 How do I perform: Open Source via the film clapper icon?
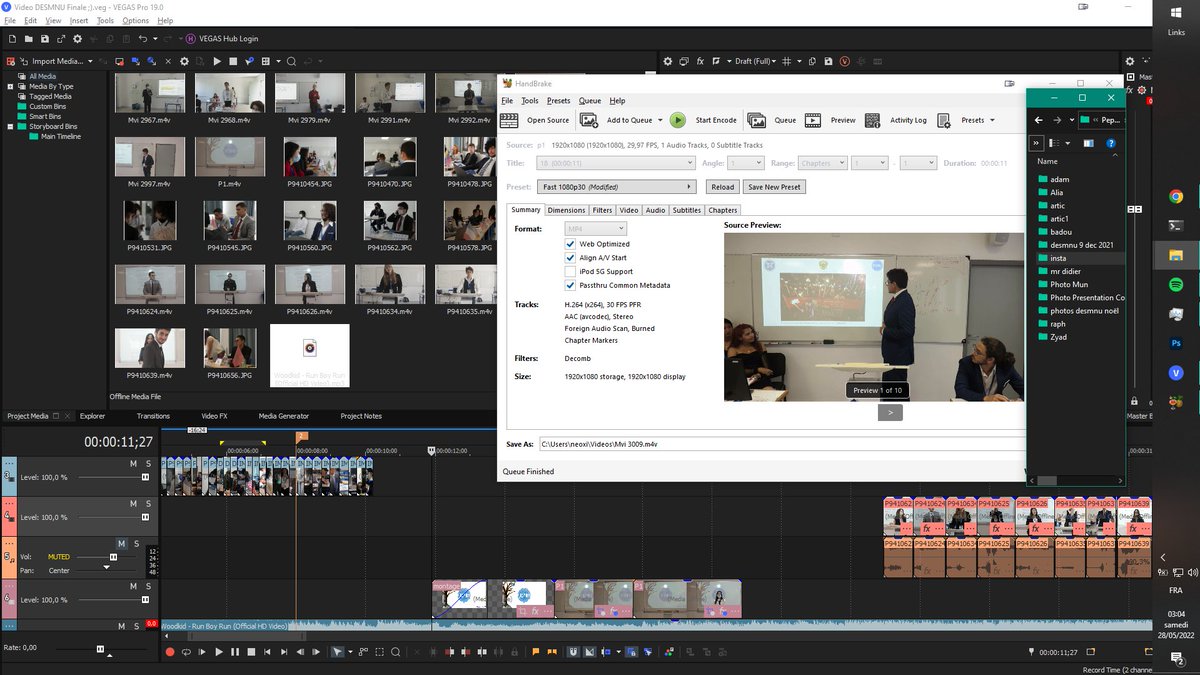tap(509, 120)
